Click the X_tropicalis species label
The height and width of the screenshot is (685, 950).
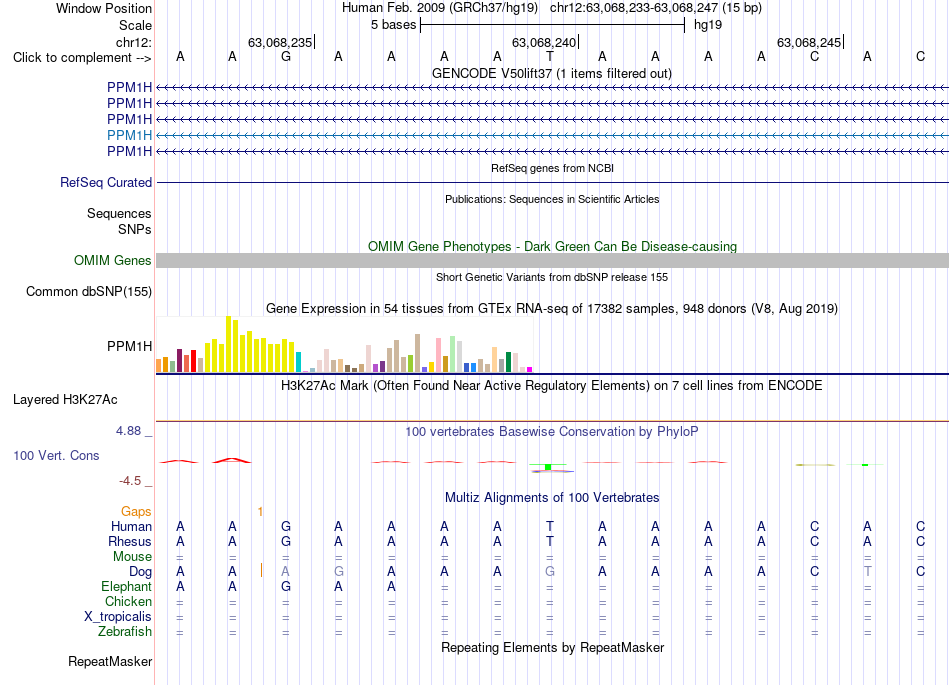coord(118,617)
